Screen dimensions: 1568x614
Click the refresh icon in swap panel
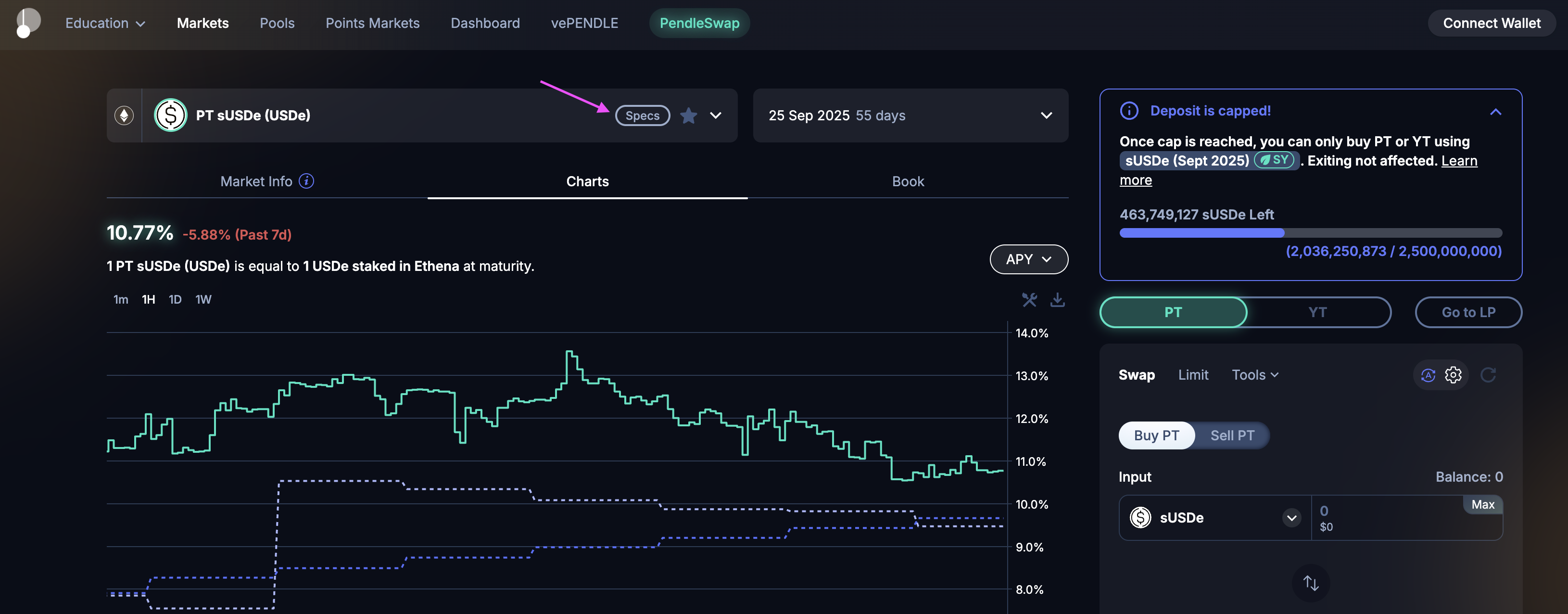pyautogui.click(x=1488, y=375)
